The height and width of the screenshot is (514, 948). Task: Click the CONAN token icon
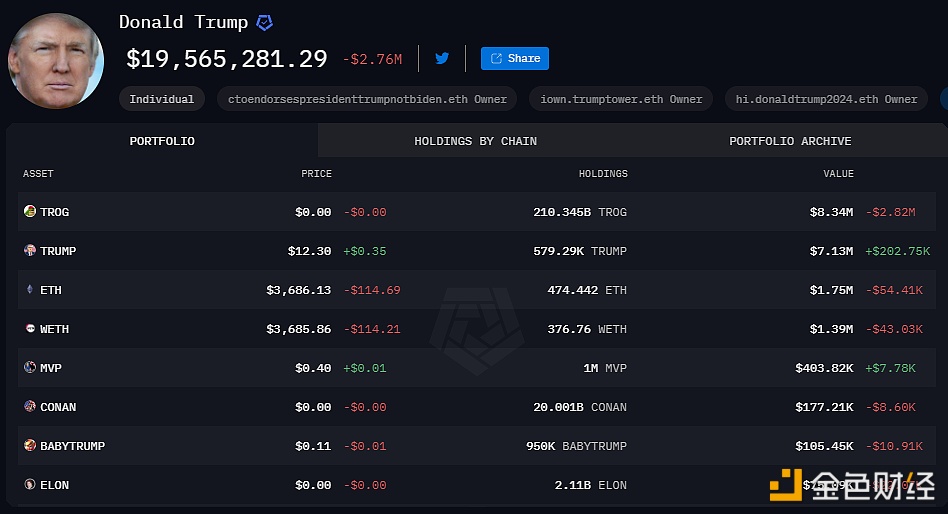[30, 406]
